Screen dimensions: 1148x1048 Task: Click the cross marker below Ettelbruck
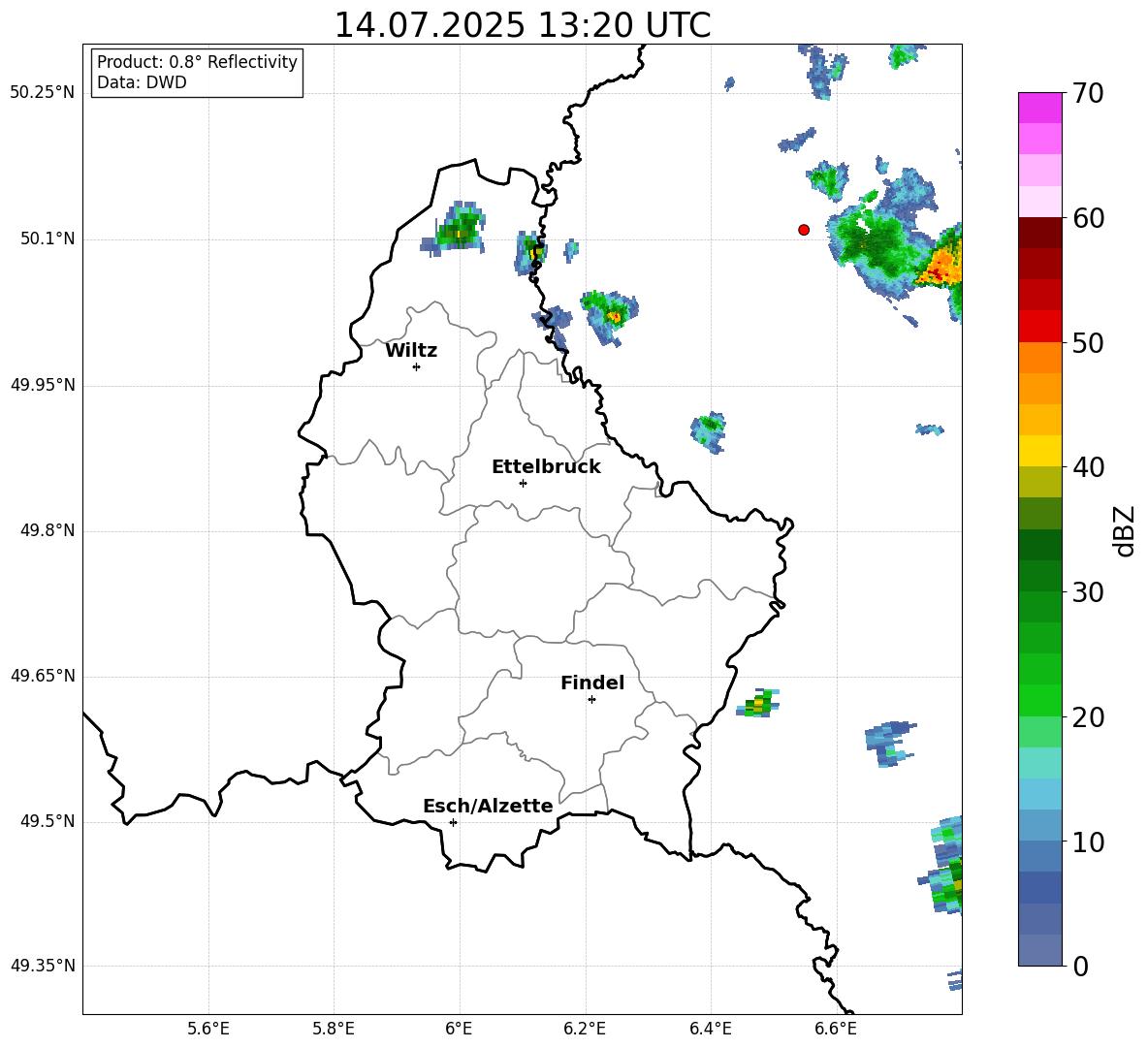(523, 483)
